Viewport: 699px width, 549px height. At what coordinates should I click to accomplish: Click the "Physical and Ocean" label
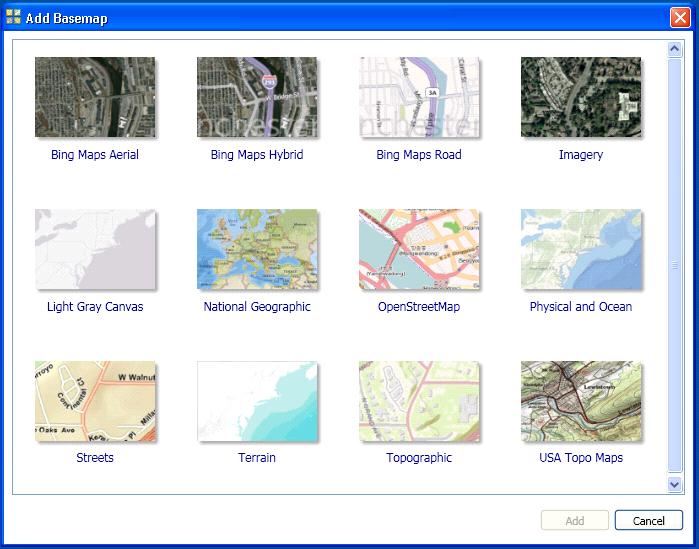581,307
